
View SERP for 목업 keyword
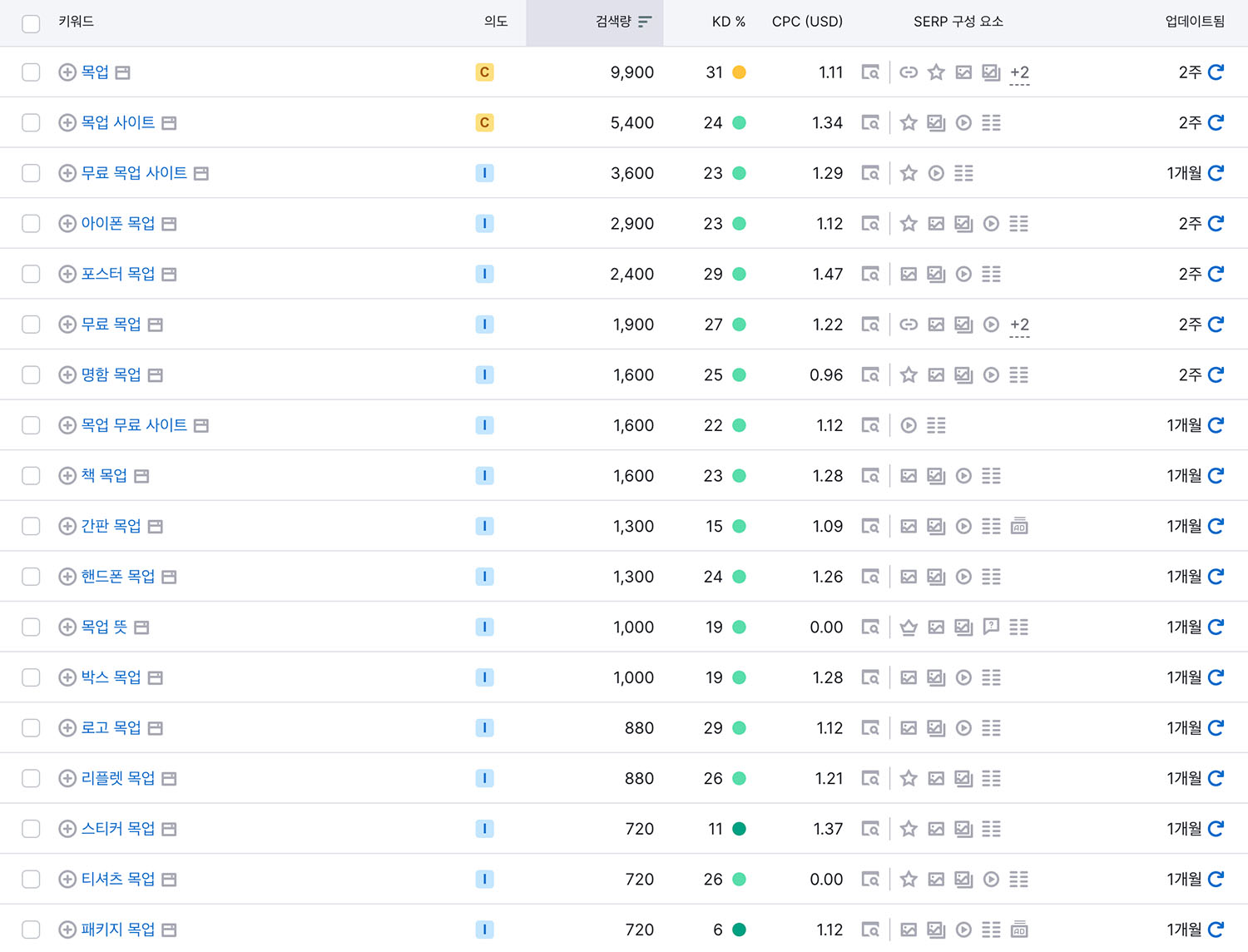point(870,72)
